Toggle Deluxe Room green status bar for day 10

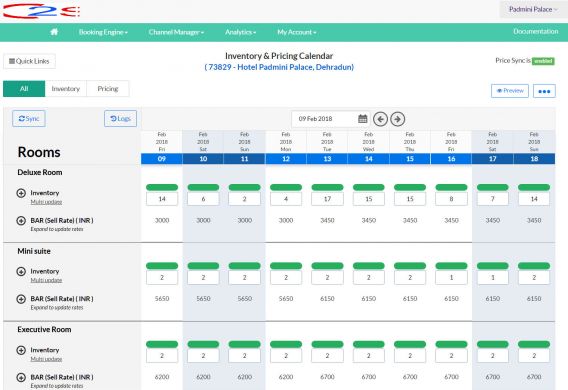pyautogui.click(x=203, y=187)
